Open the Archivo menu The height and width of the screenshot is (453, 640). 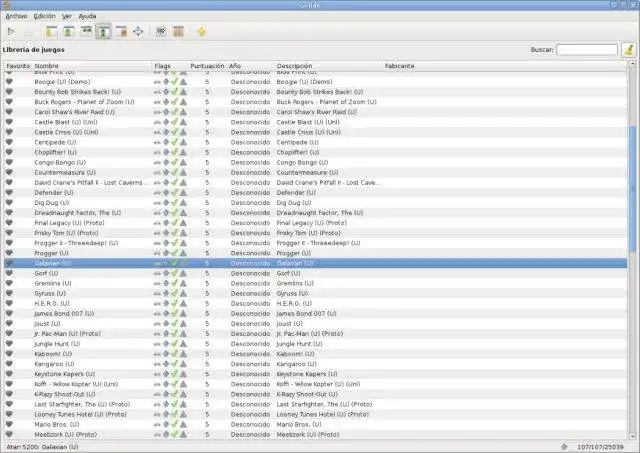tap(16, 16)
